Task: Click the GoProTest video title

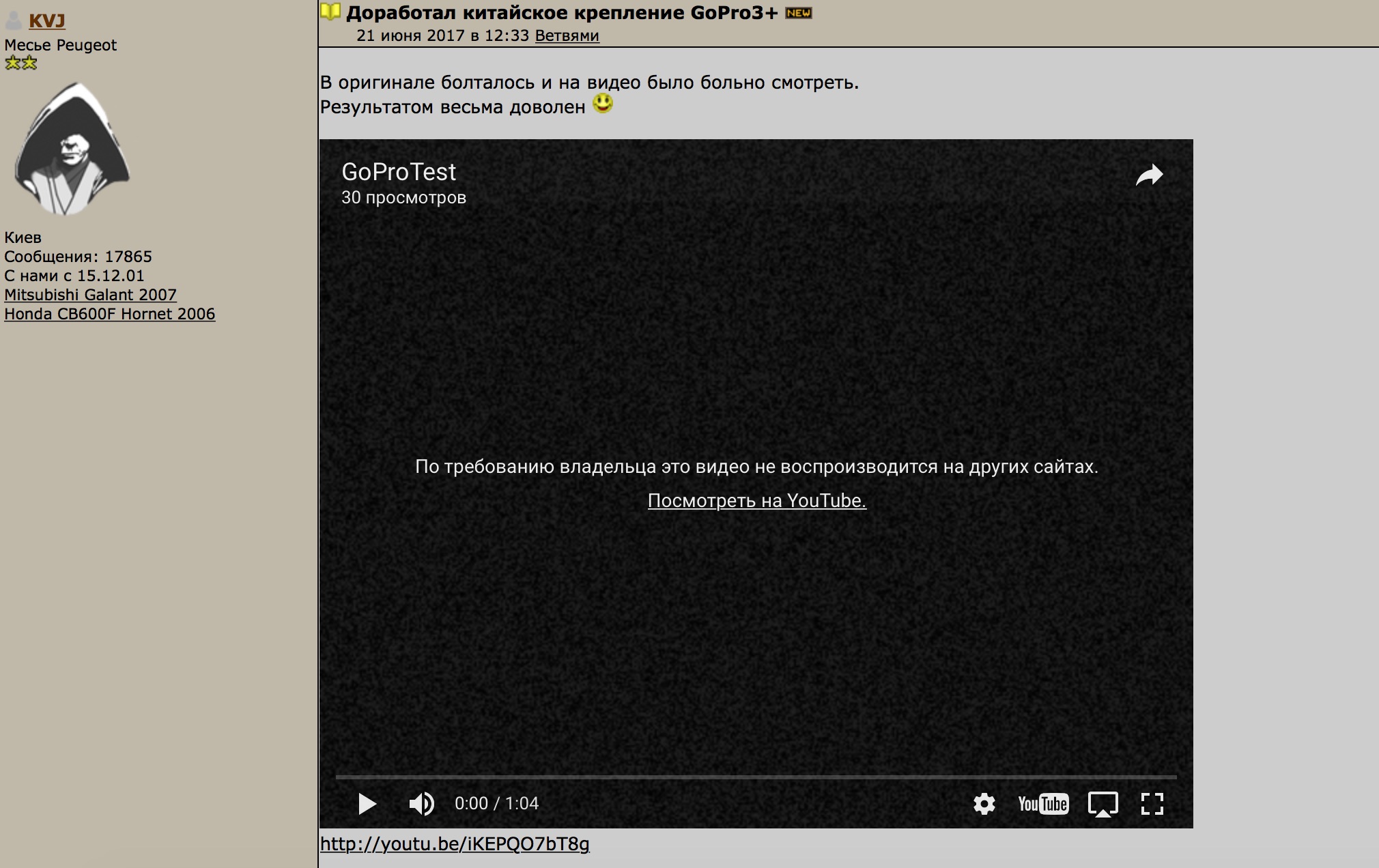Action: [x=399, y=172]
